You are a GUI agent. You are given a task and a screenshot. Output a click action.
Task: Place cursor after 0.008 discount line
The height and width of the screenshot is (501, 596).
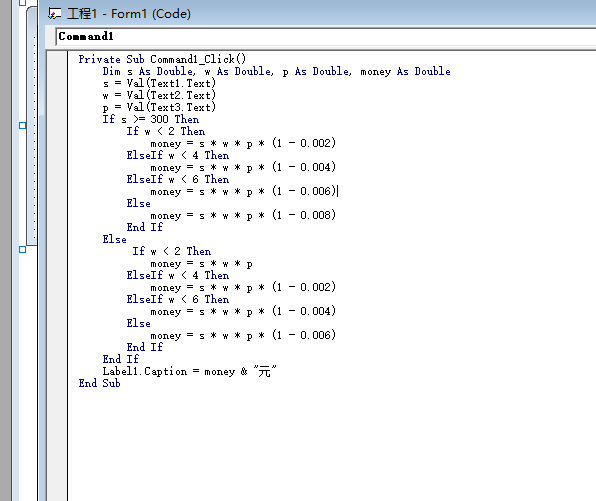[x=337, y=215]
